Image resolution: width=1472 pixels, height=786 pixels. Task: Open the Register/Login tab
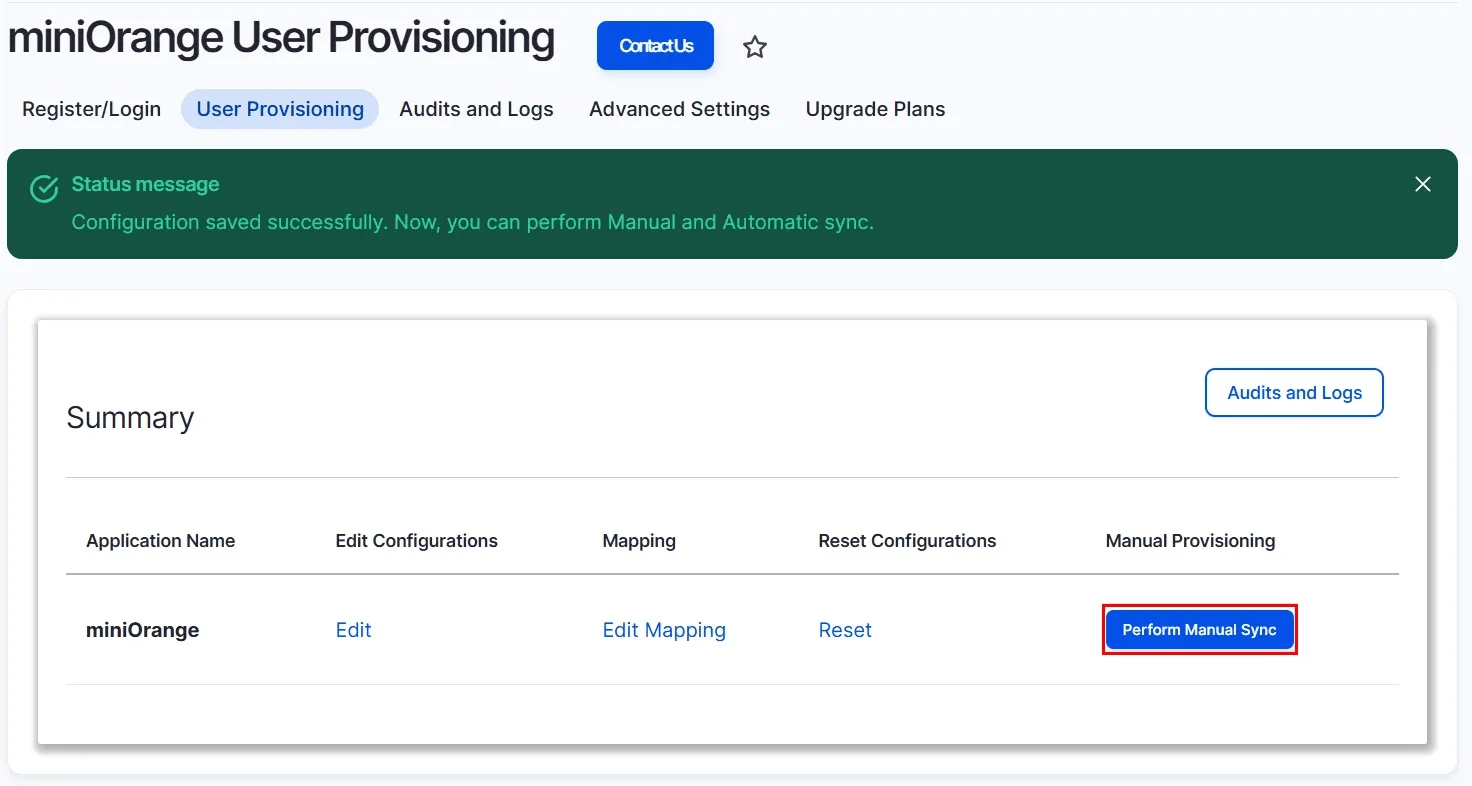(x=92, y=109)
